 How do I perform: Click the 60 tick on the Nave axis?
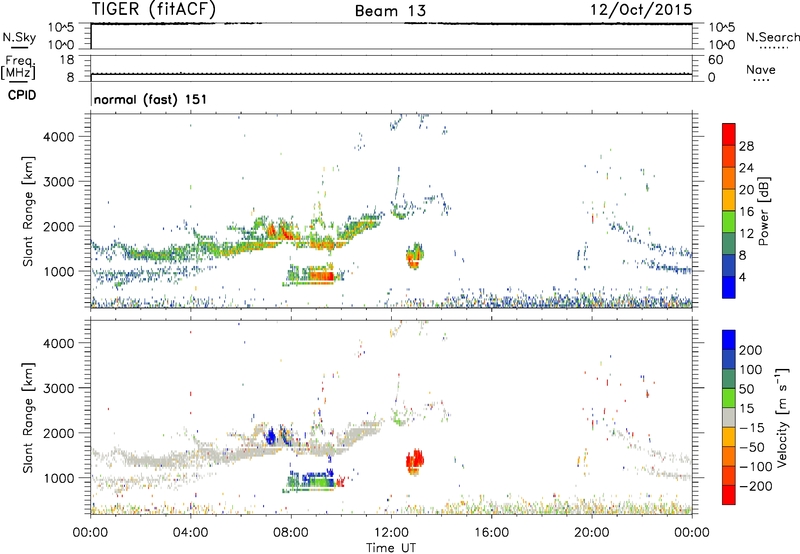point(715,60)
